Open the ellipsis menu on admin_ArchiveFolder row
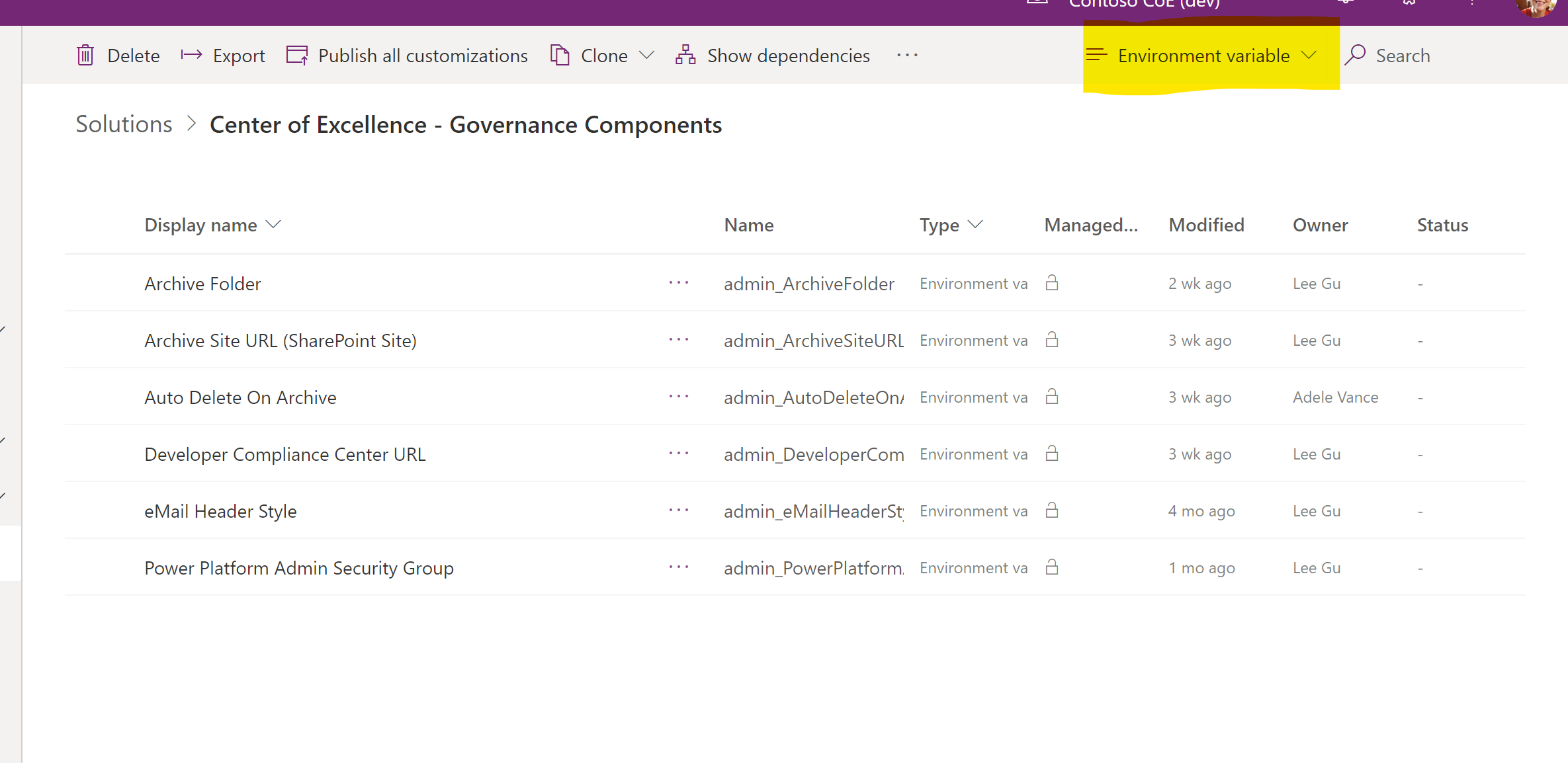The width and height of the screenshot is (1568, 763). 679,283
